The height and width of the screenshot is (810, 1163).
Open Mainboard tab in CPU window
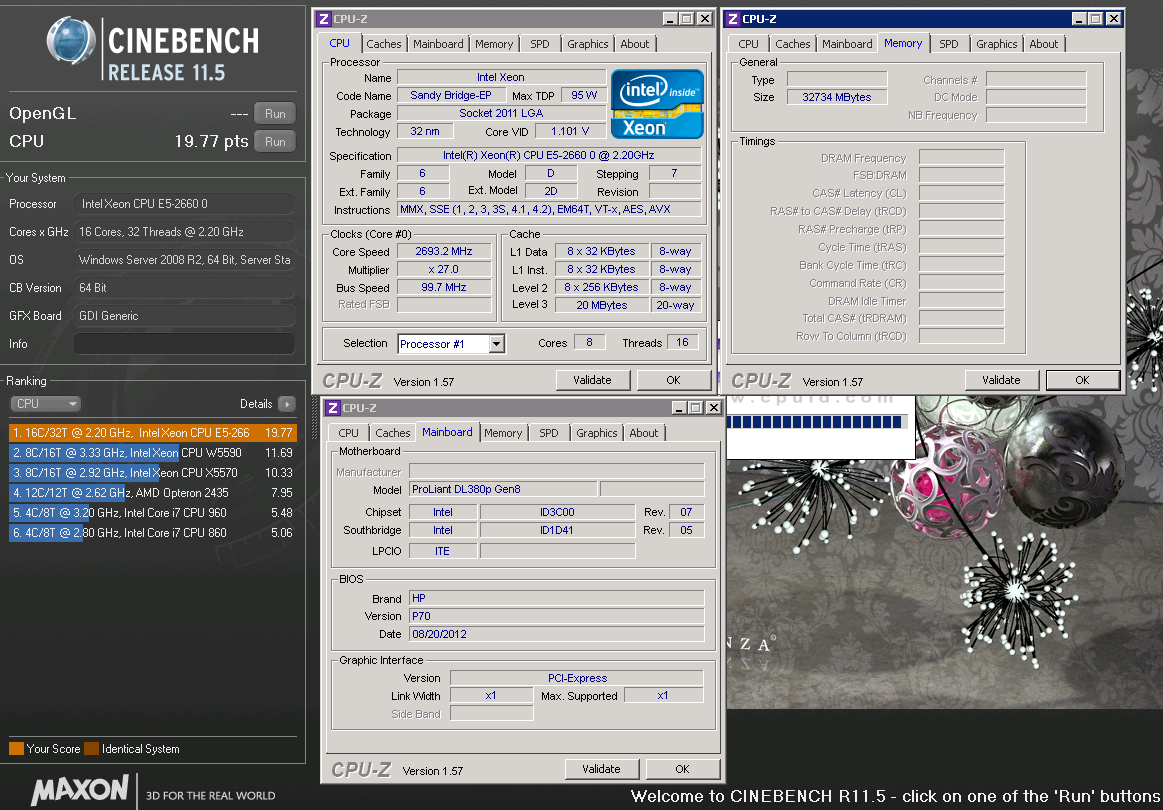[438, 44]
